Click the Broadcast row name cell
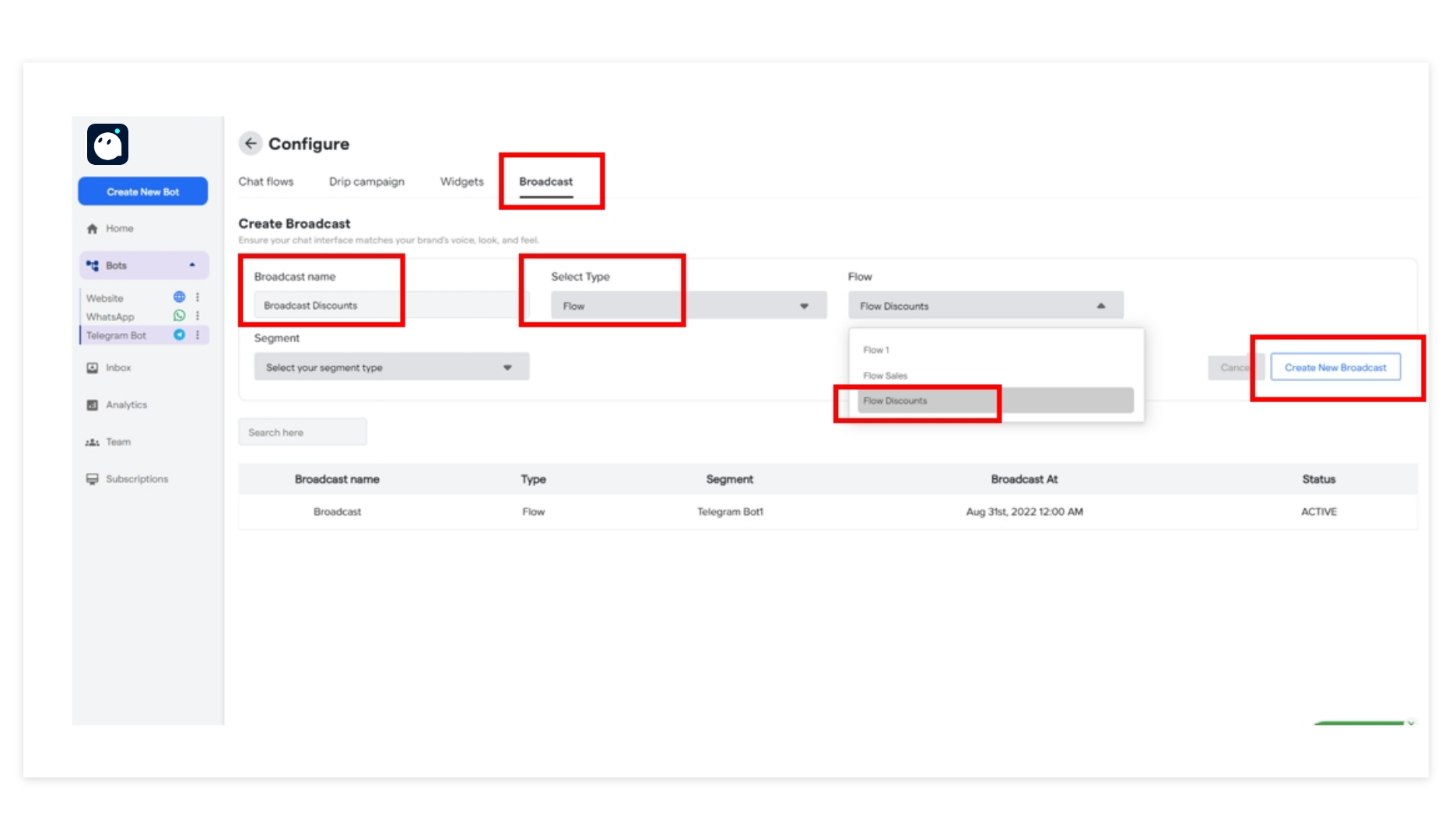1452x840 pixels. (x=337, y=512)
